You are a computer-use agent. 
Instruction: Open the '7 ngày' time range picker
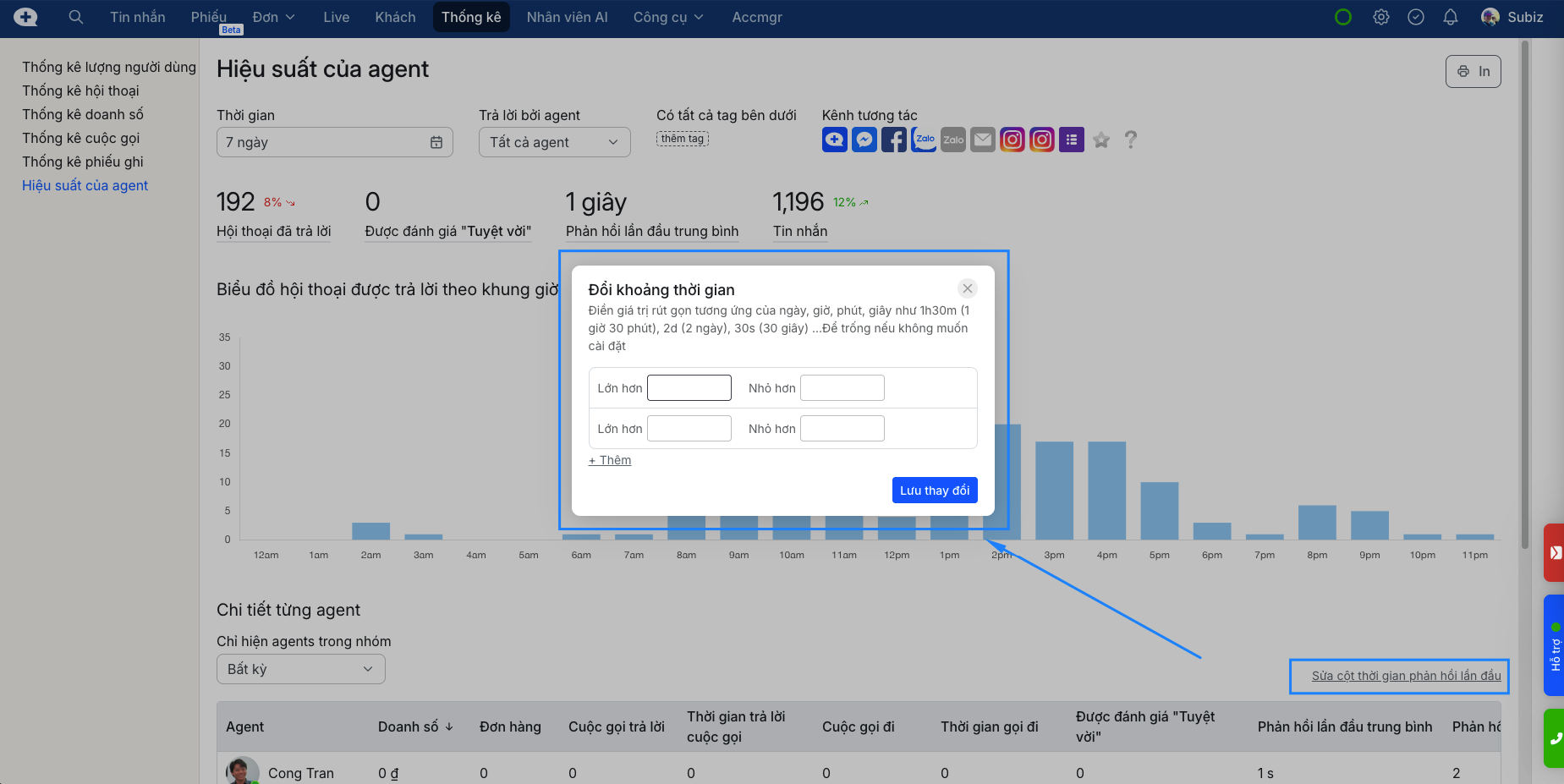coord(334,142)
